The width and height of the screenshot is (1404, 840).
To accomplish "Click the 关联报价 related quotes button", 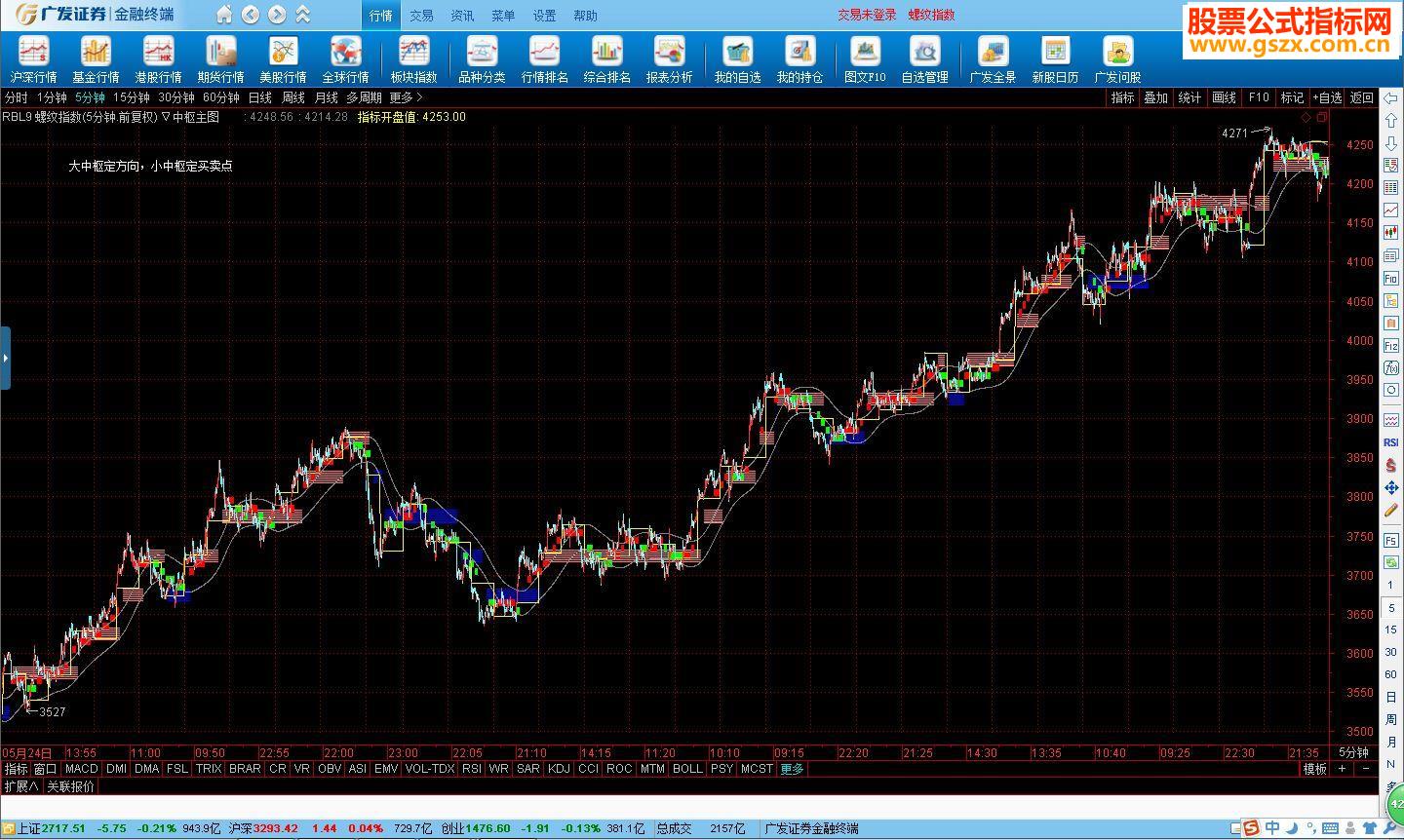I will pos(71,786).
